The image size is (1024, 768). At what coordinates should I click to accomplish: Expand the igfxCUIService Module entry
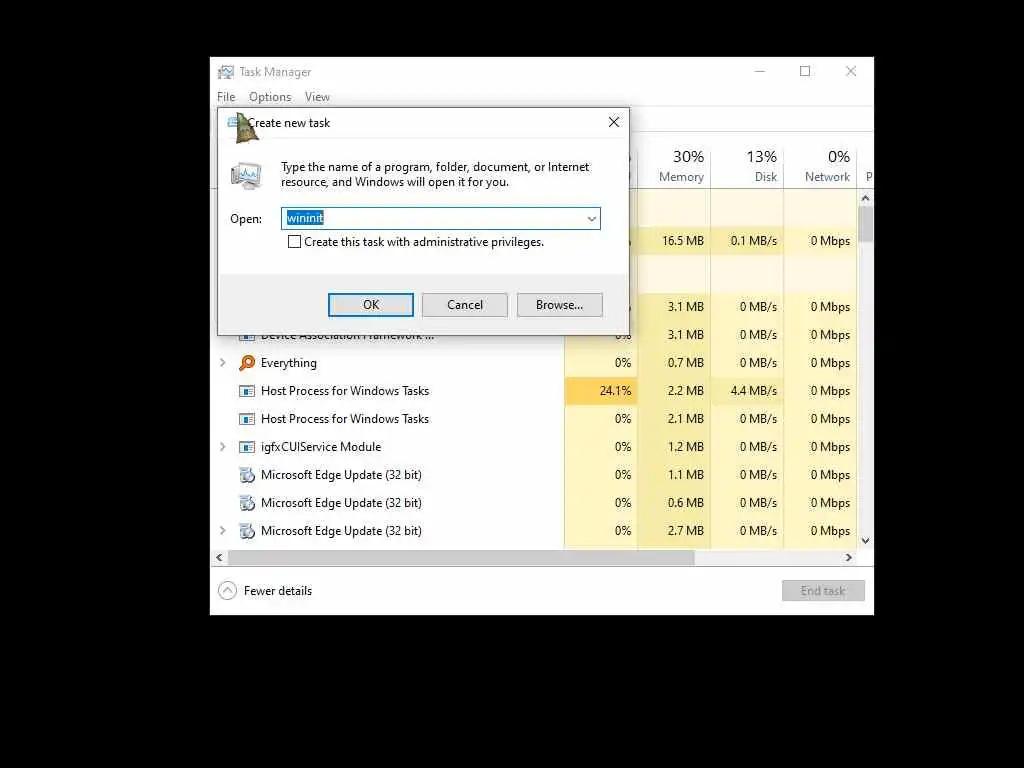(x=223, y=447)
